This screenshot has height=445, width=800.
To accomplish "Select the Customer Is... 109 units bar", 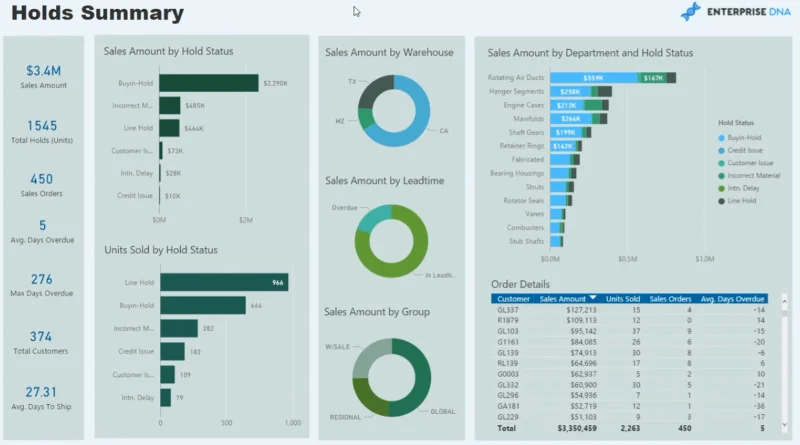I will (167, 375).
